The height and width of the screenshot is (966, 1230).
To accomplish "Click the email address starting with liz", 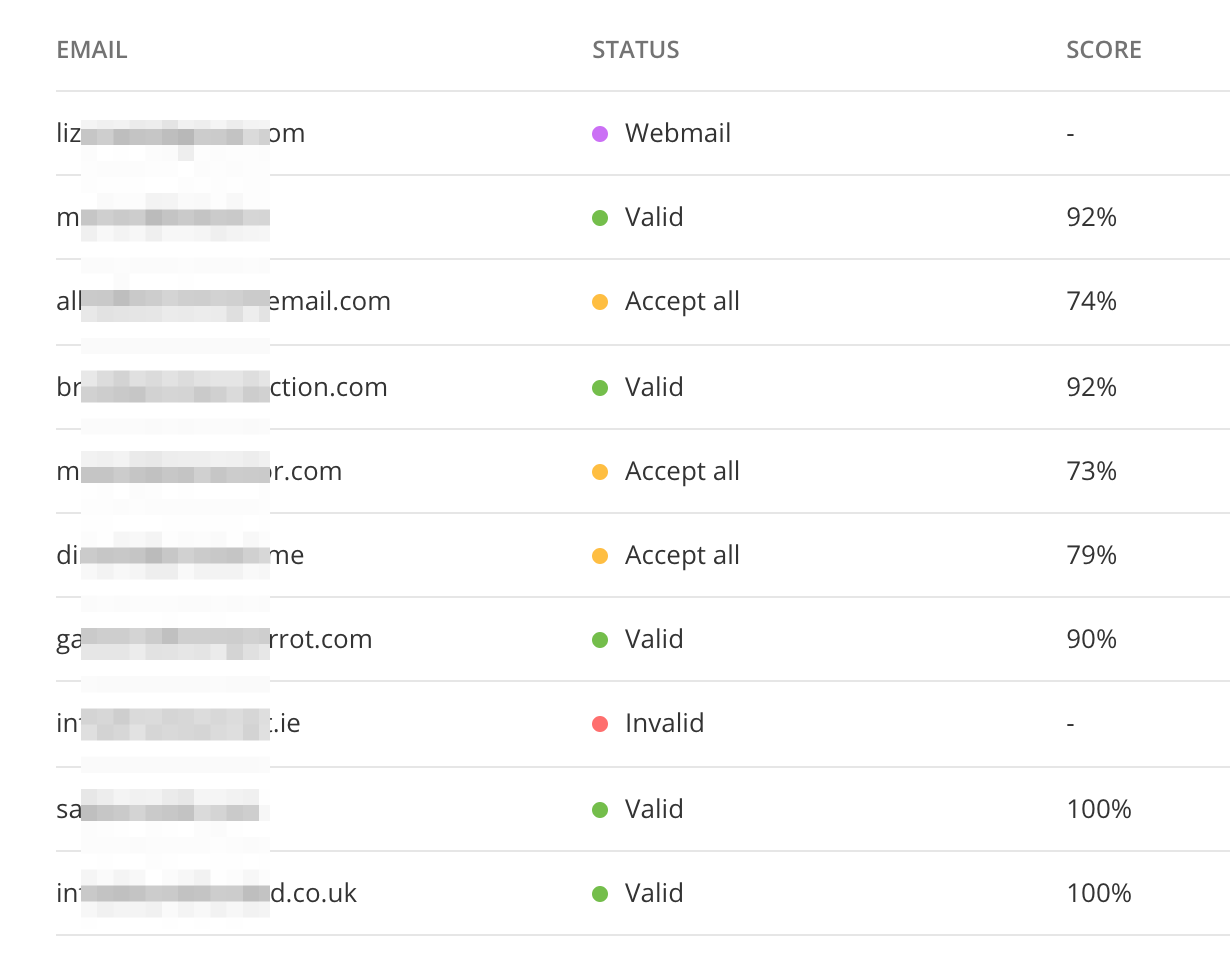I will pos(180,133).
